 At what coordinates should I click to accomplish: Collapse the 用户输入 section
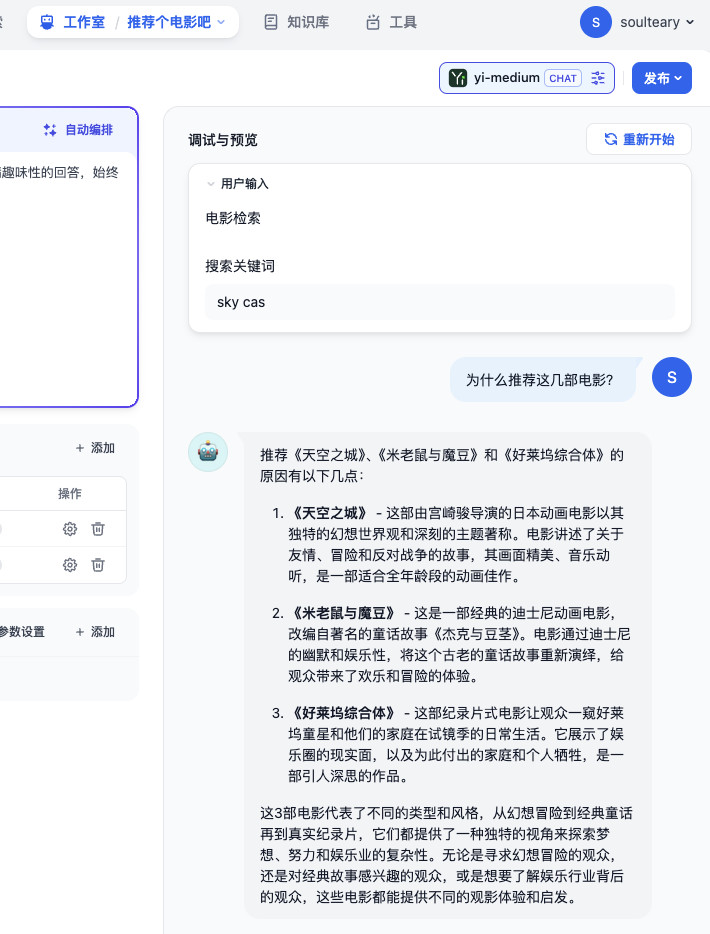tap(210, 184)
